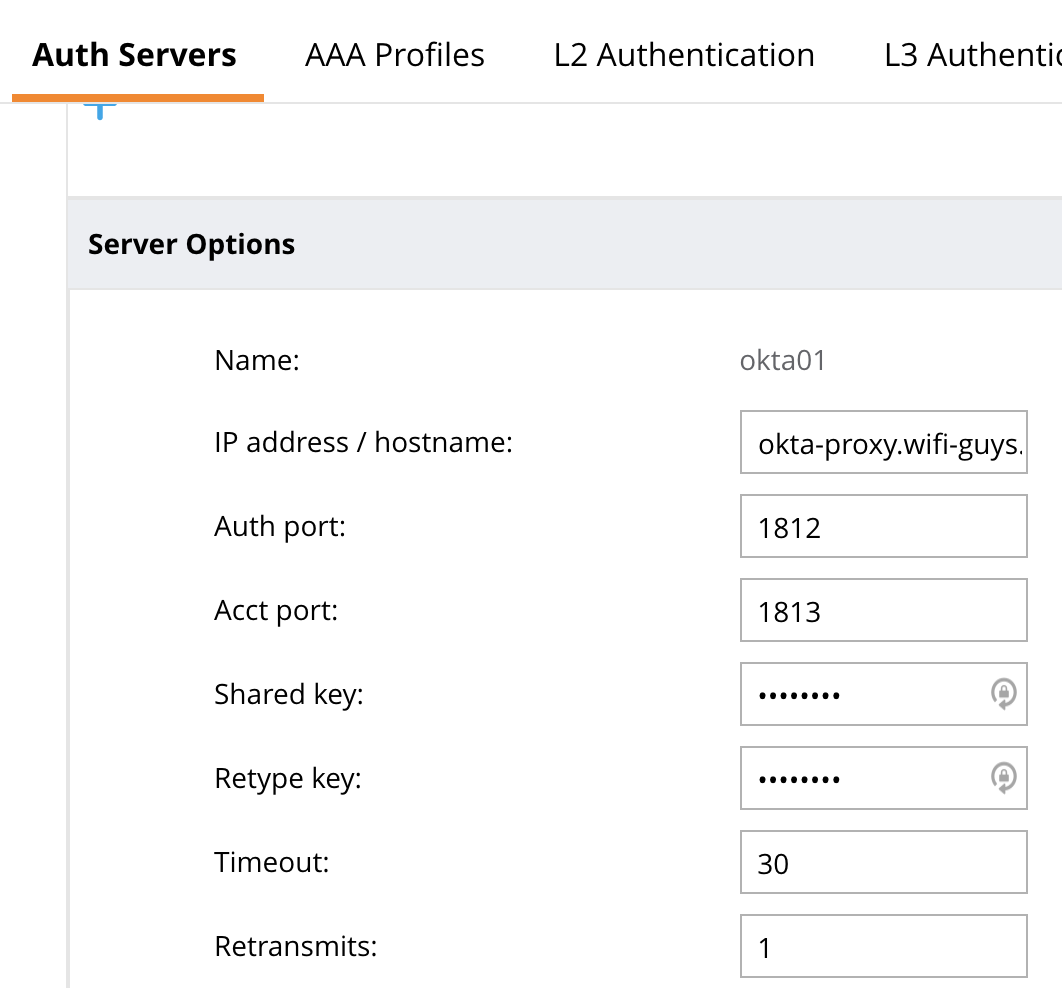Click the reveal lock icon in Retype key field
This screenshot has height=988, width=1062.
tap(1004, 778)
